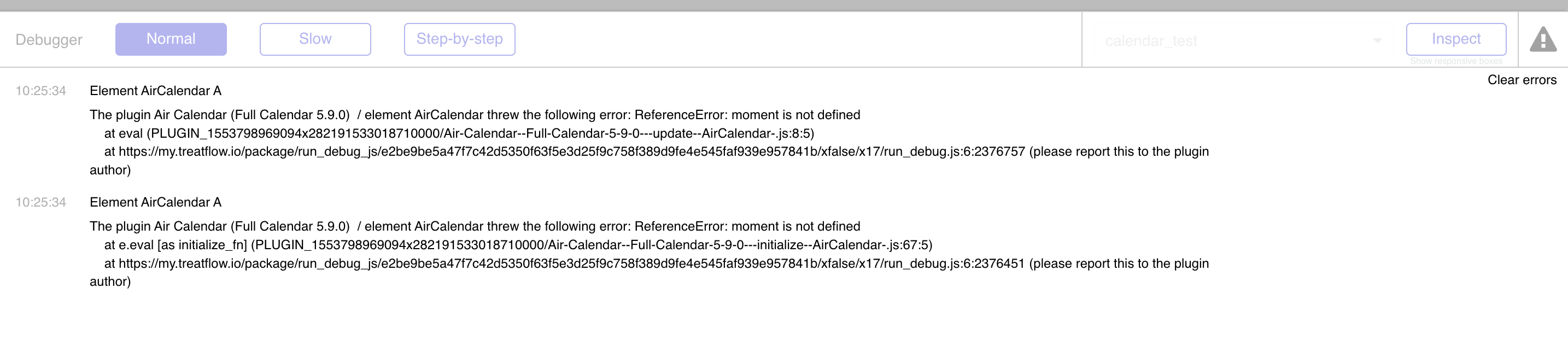Click the calendar_test dropdown arrow
The height and width of the screenshot is (341, 1568).
[x=1377, y=41]
